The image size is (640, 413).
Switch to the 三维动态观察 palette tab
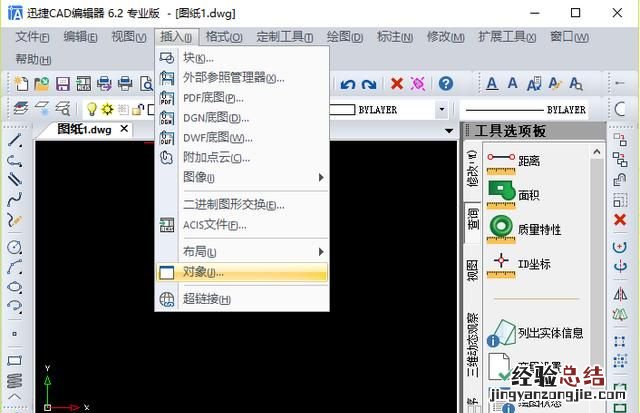click(x=473, y=346)
